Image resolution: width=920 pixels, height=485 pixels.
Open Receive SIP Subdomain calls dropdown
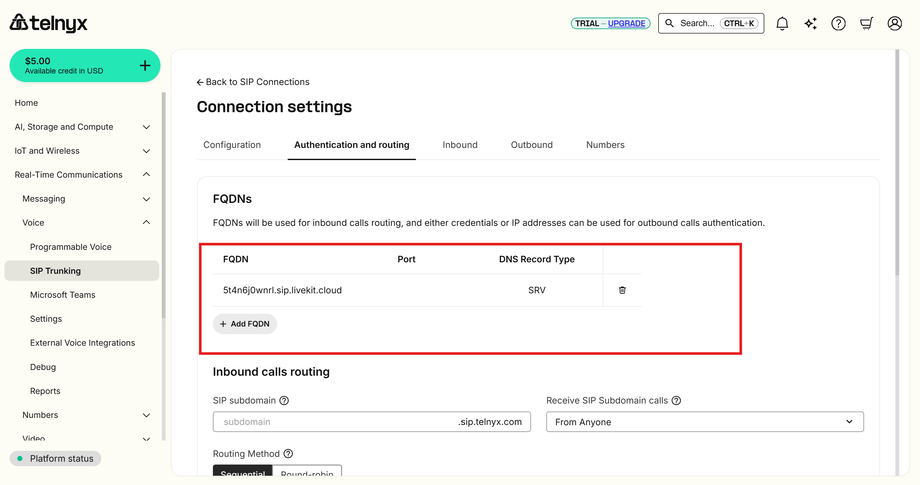pyautogui.click(x=704, y=422)
